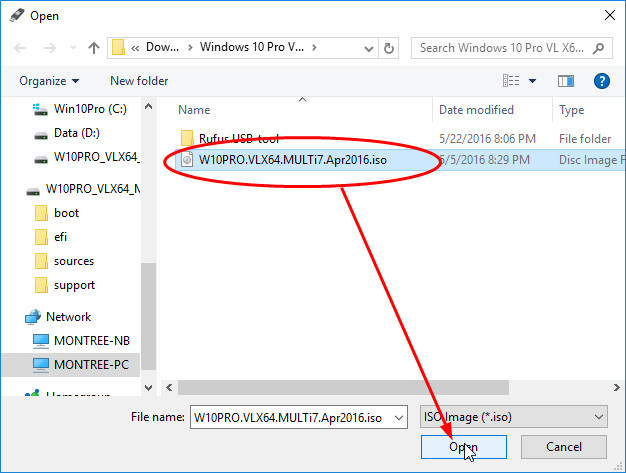
Task: Click the Network globe icon
Action: 33,317
